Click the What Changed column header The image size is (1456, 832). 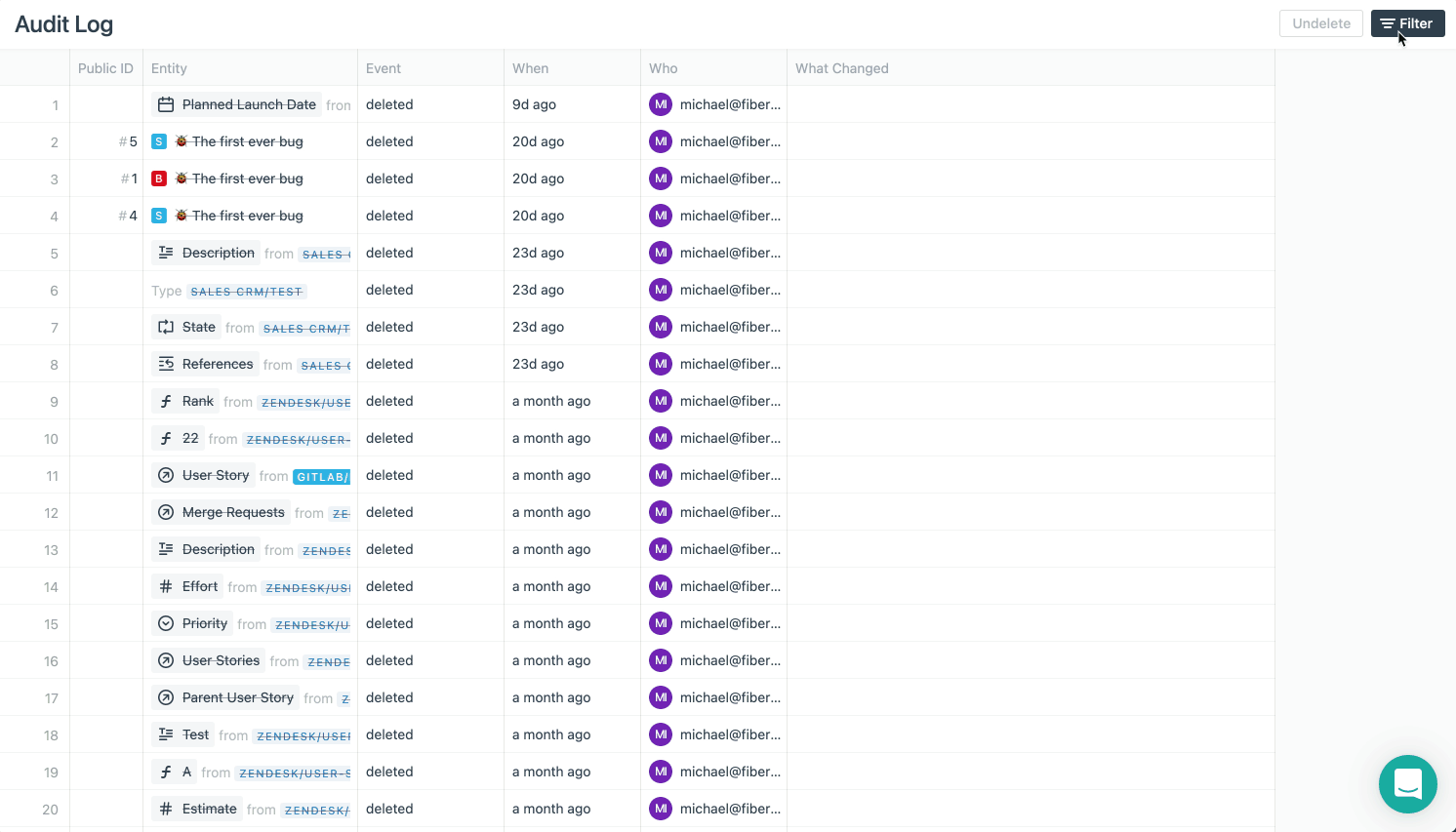click(841, 68)
